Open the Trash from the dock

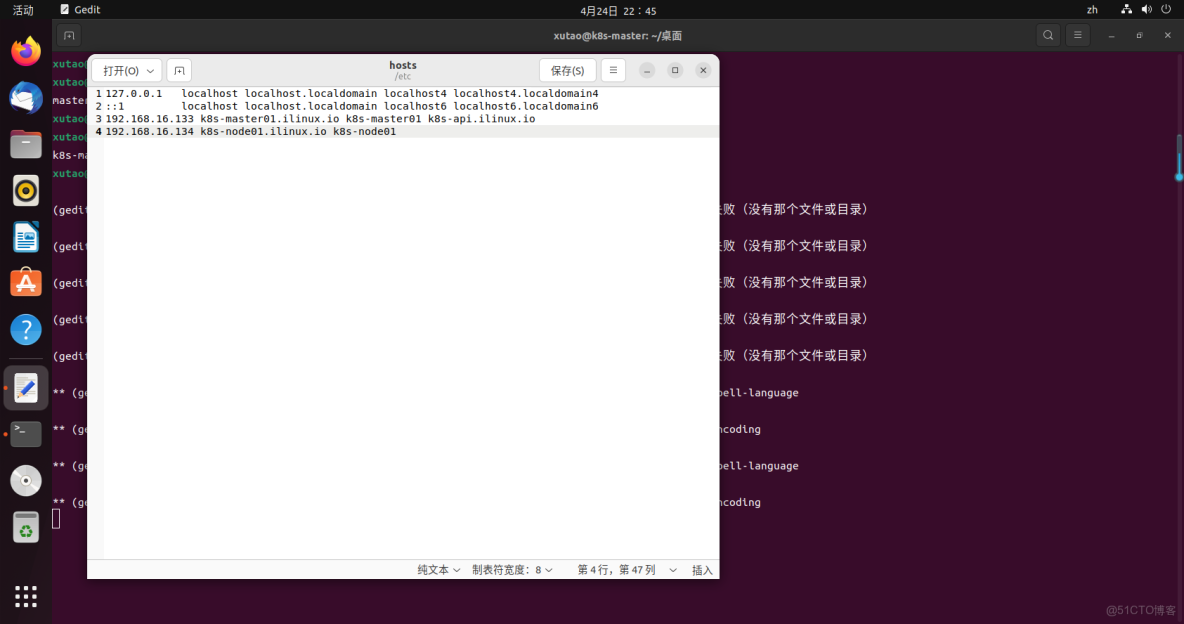click(x=26, y=527)
